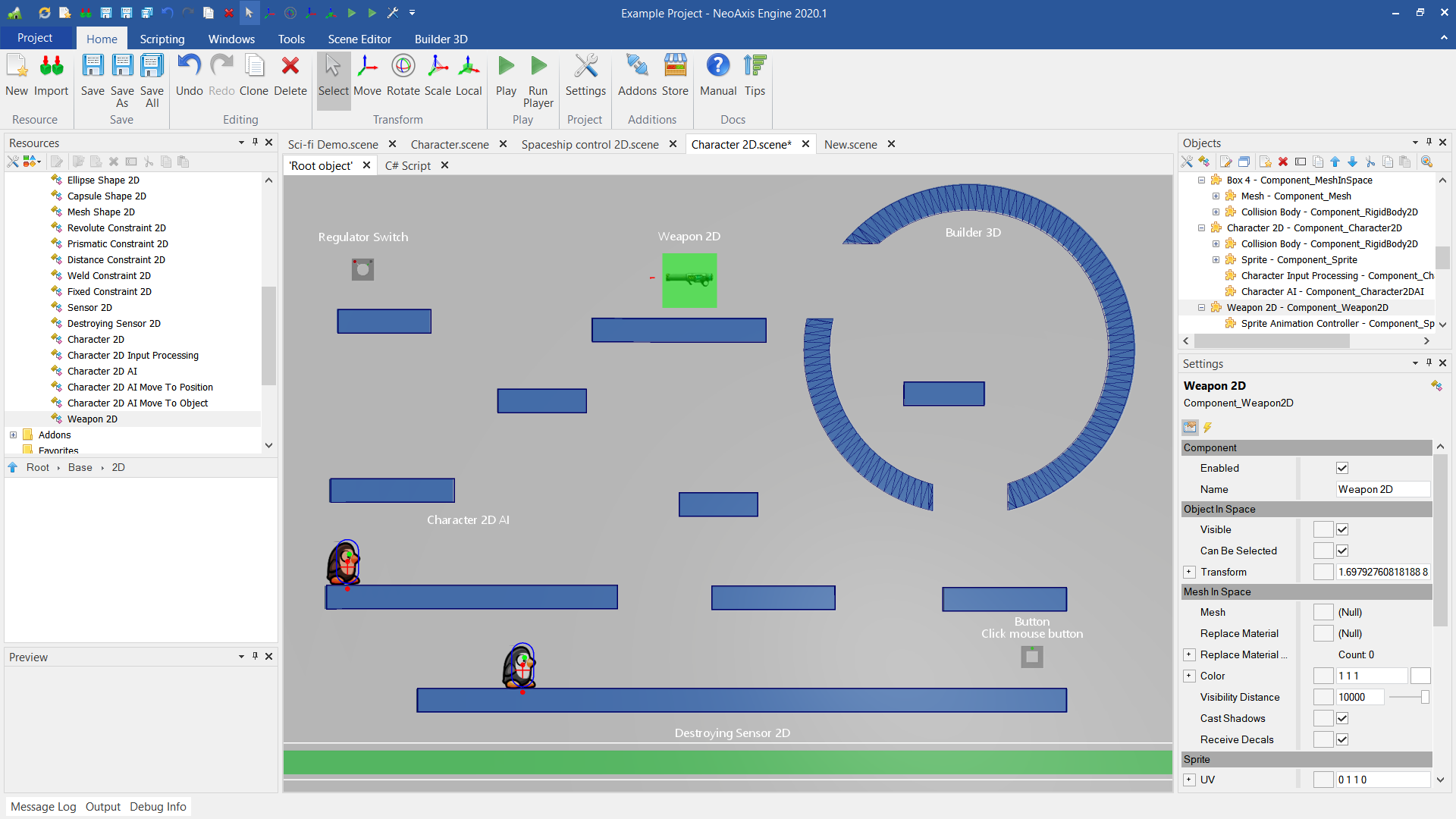Click the Clone icon
The image size is (1456, 819).
click(x=254, y=75)
